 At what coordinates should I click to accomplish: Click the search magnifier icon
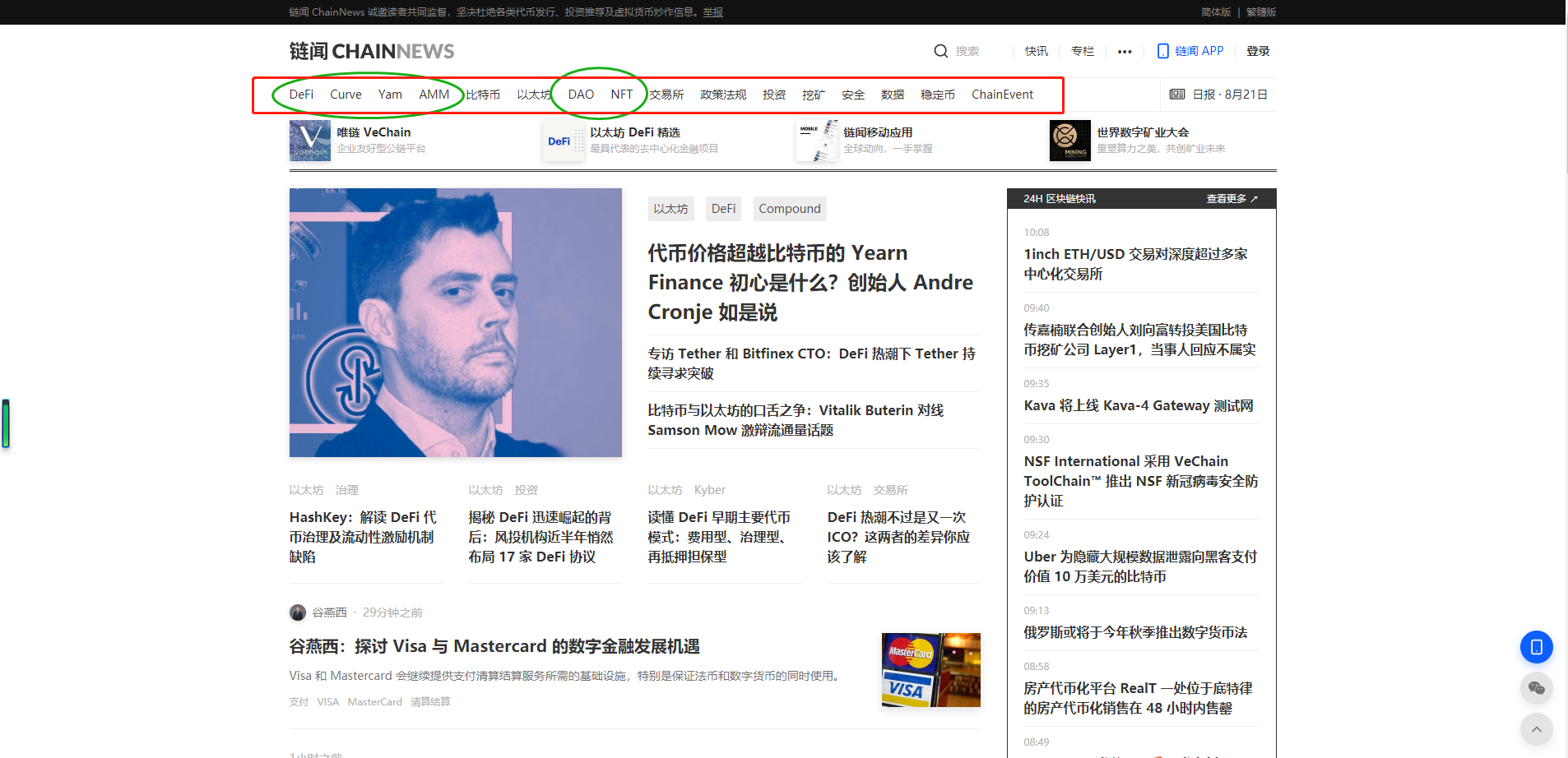click(x=940, y=51)
